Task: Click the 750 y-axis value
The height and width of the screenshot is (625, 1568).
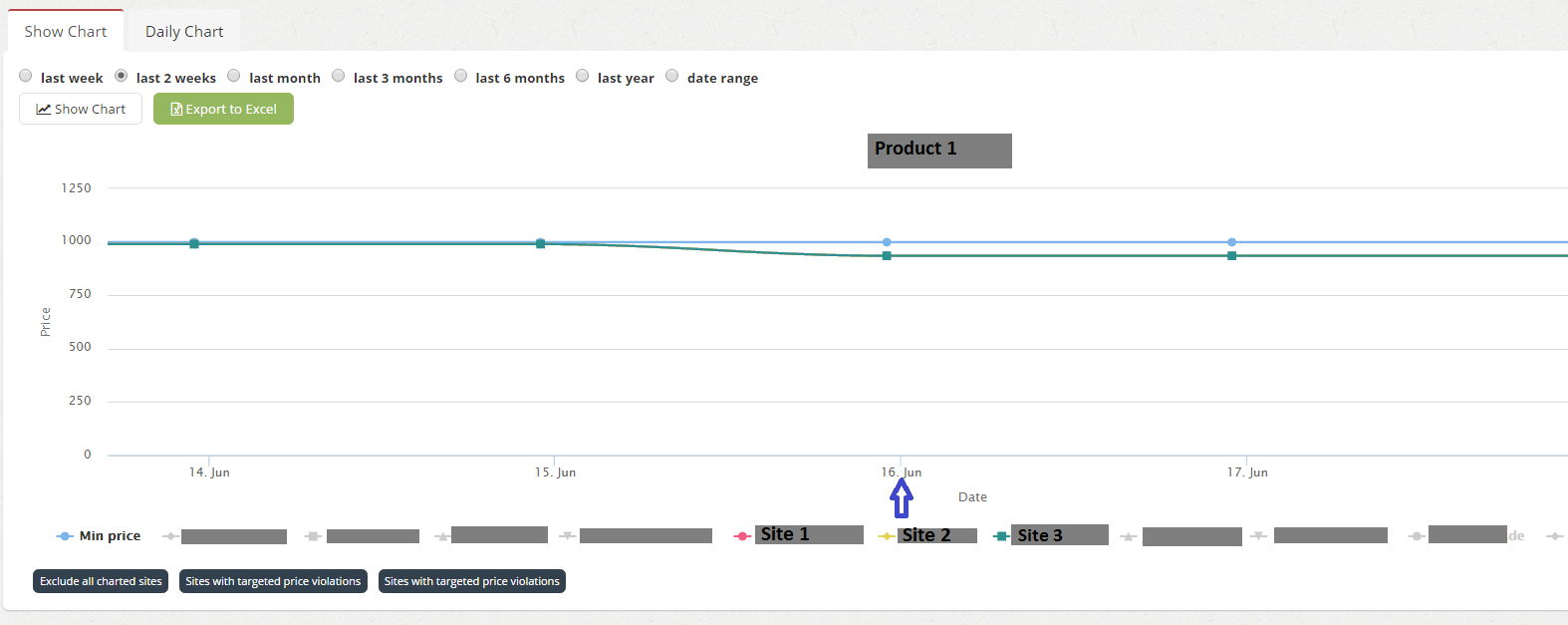Action: 80,294
